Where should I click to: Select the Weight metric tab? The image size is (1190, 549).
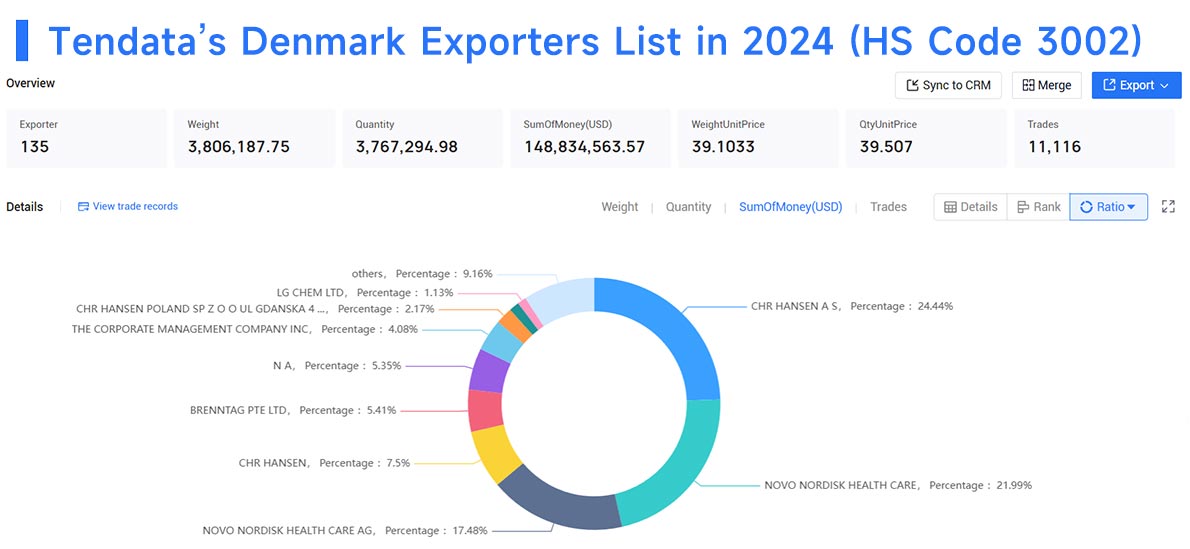tap(620, 207)
